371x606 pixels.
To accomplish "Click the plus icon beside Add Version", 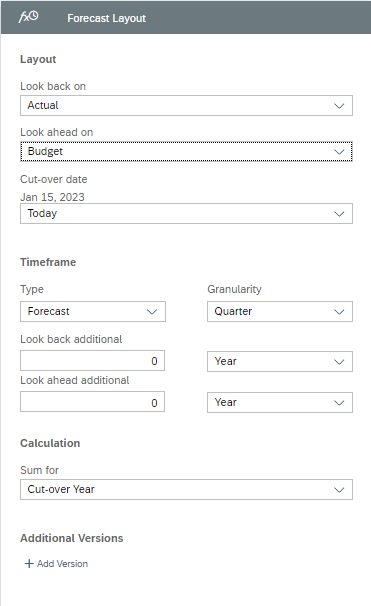I will coord(29,563).
